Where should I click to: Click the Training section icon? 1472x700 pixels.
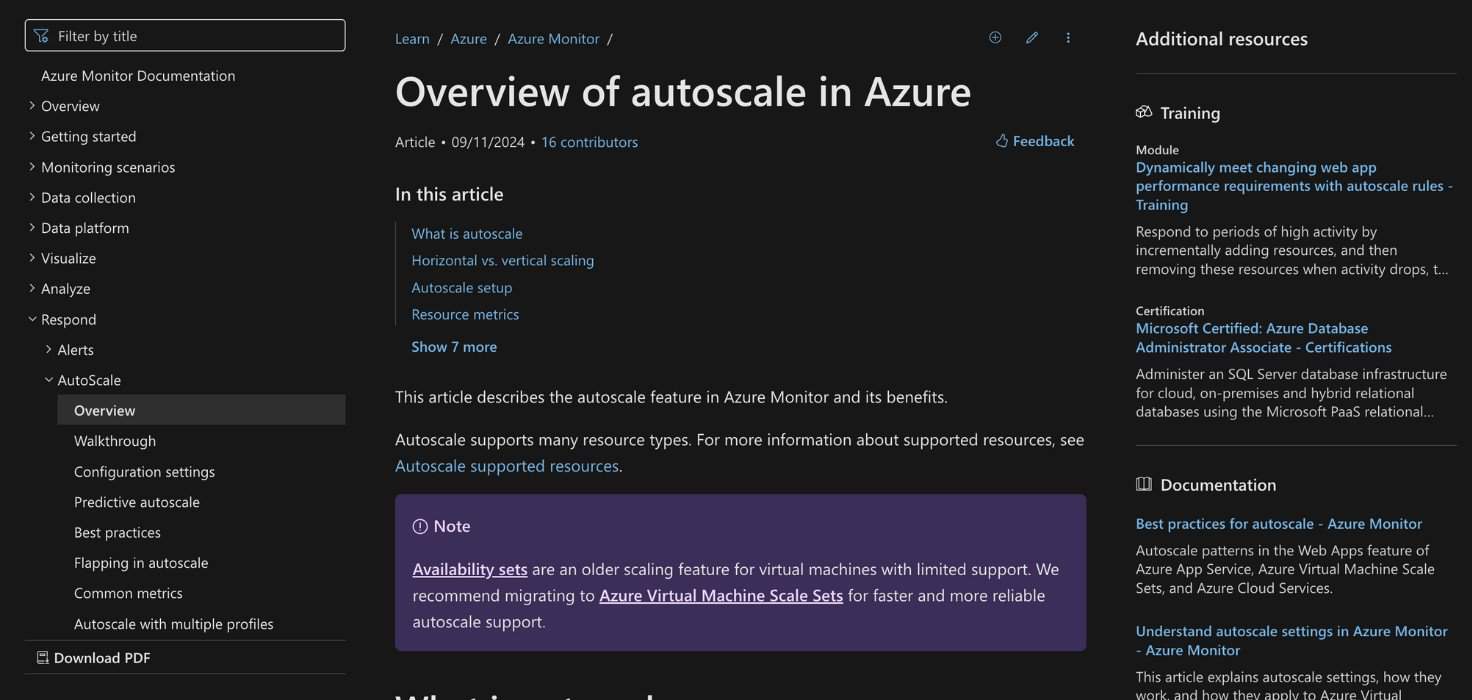[x=1144, y=113]
